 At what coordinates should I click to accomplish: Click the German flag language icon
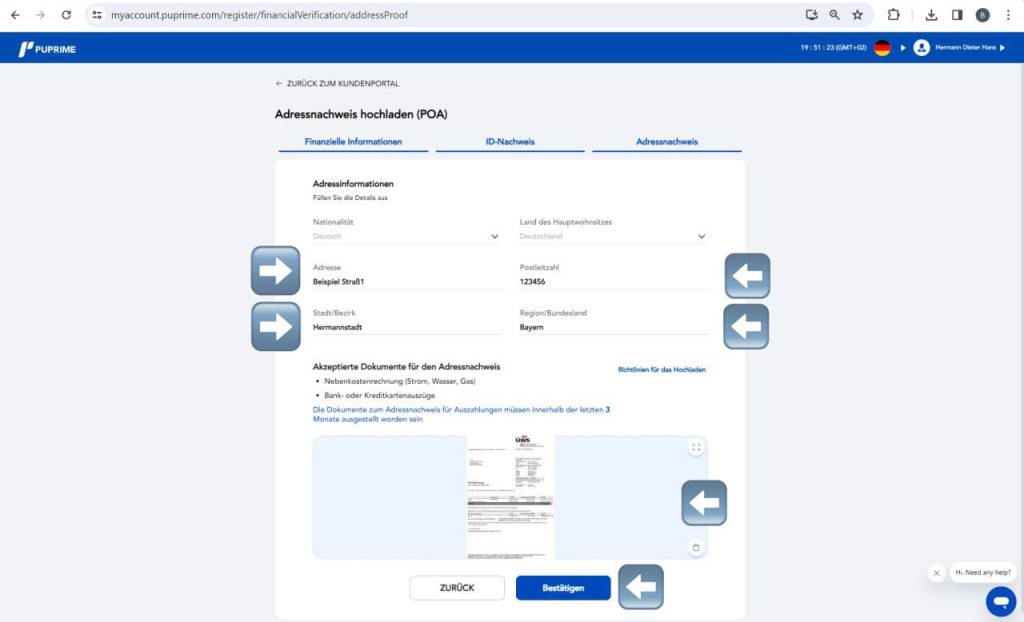pos(882,48)
